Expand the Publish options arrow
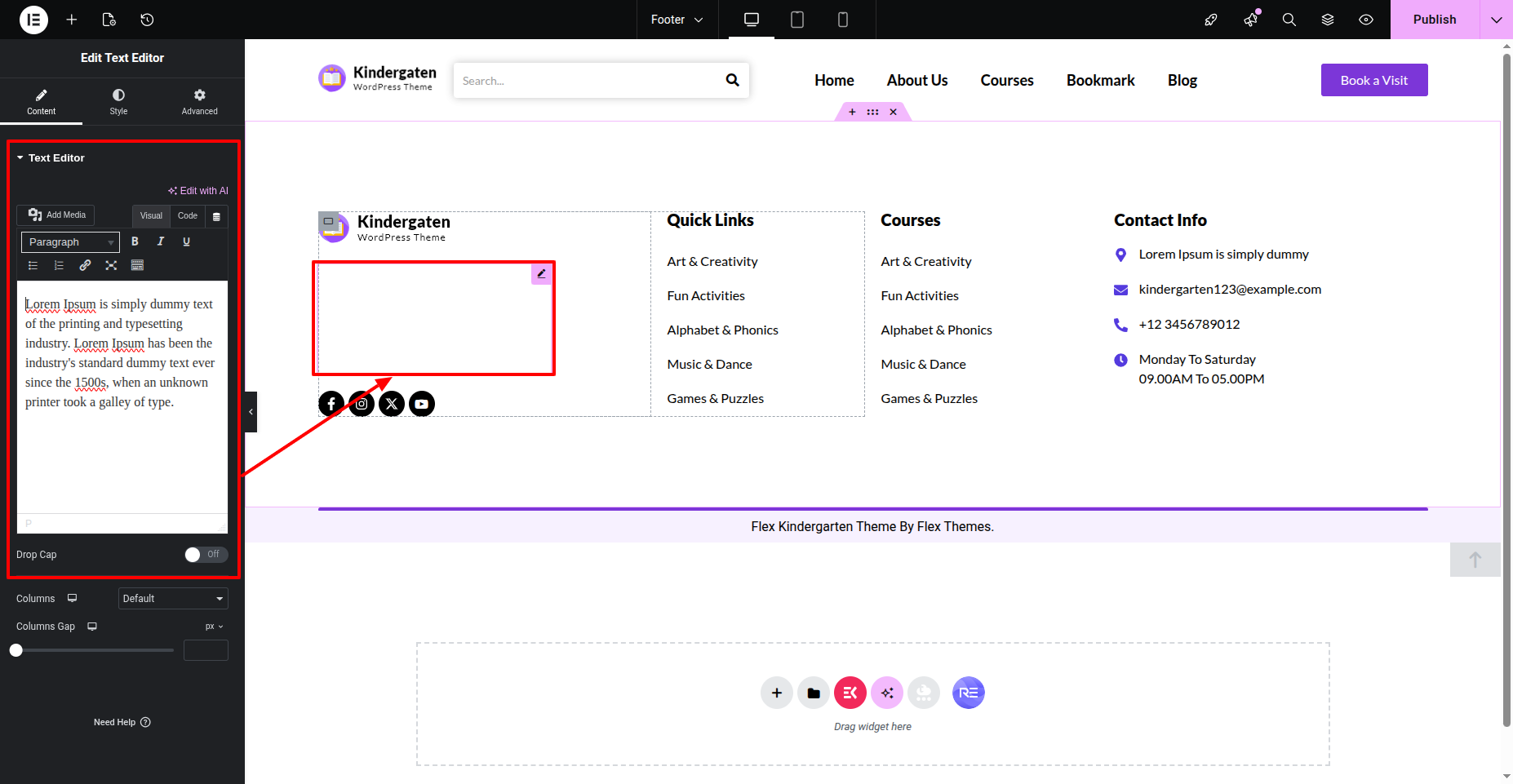This screenshot has width=1513, height=784. pos(1496,20)
